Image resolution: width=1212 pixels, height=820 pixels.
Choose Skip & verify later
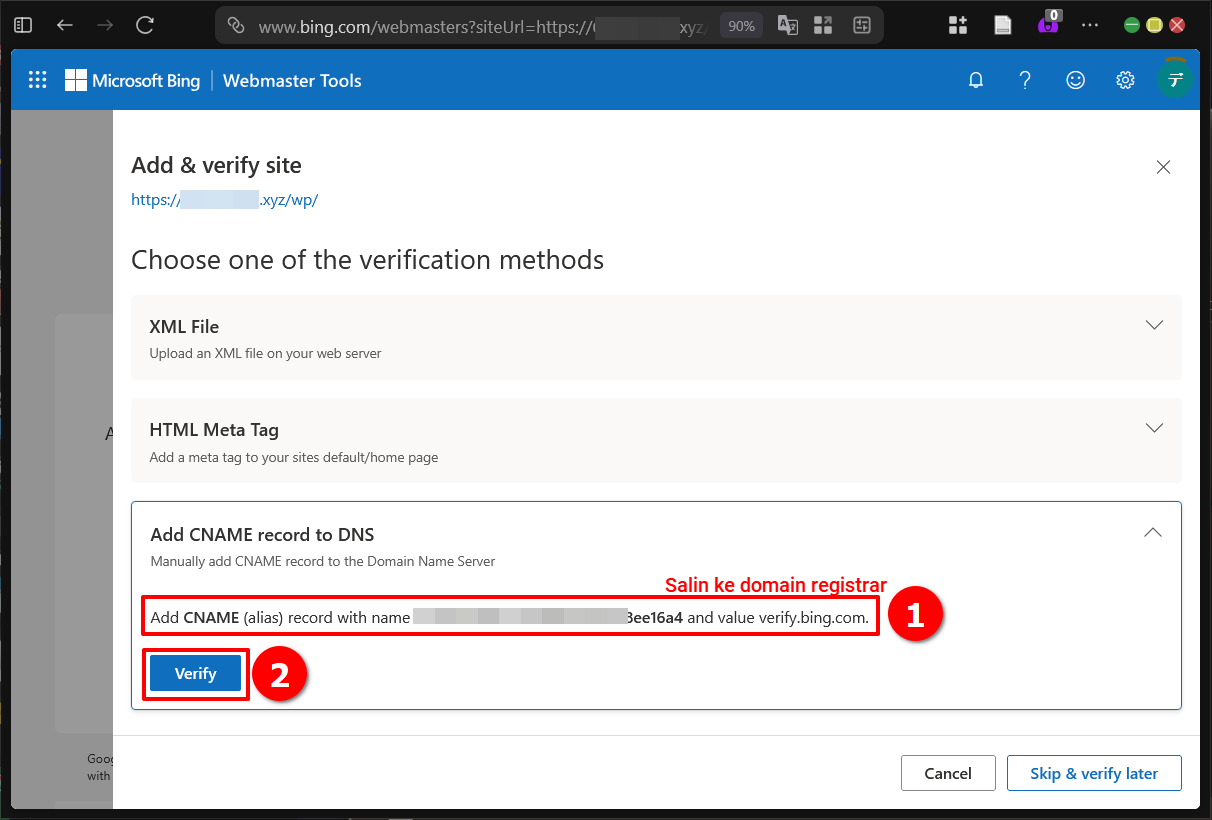tap(1094, 772)
